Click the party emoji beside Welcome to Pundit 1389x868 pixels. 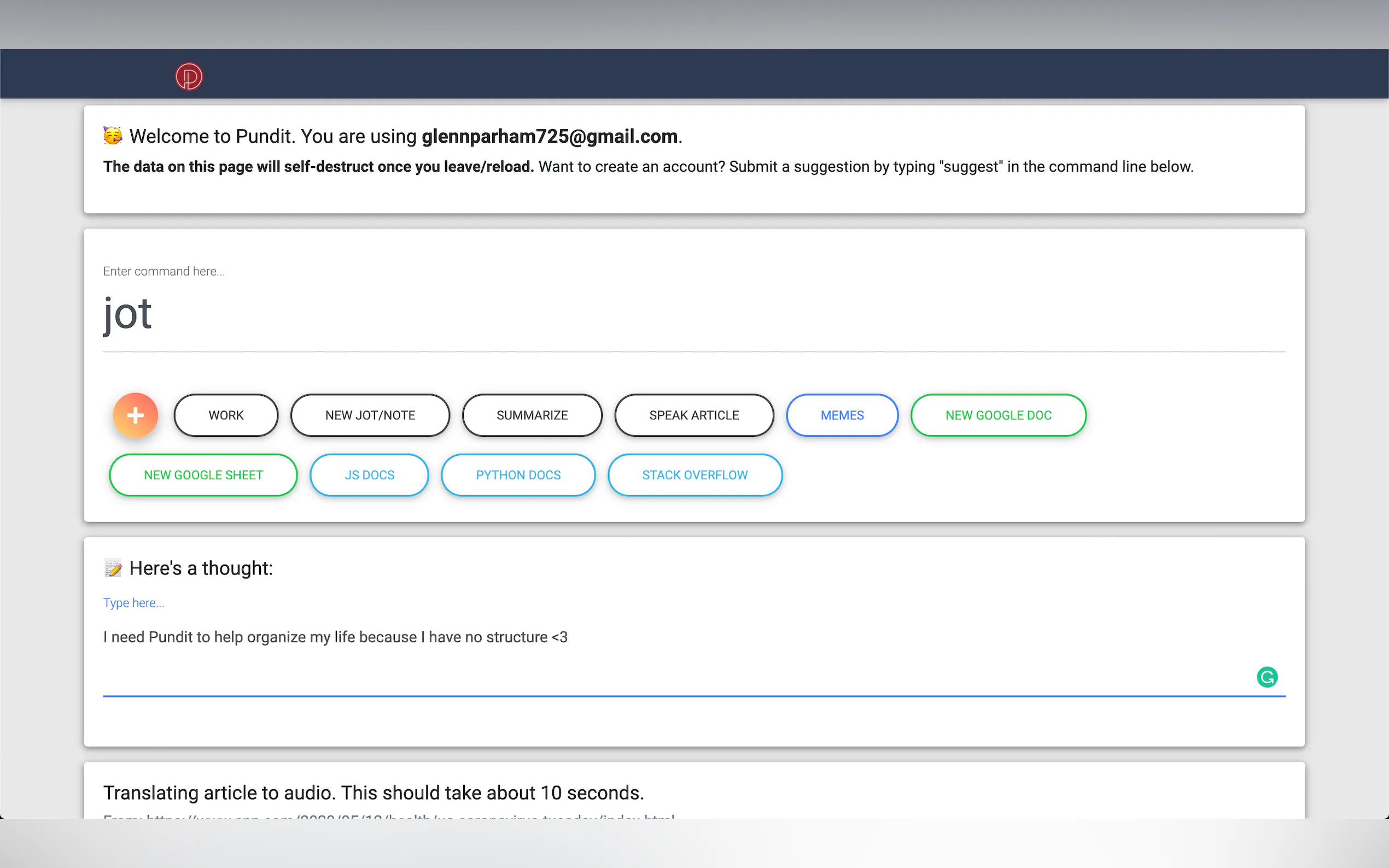113,136
